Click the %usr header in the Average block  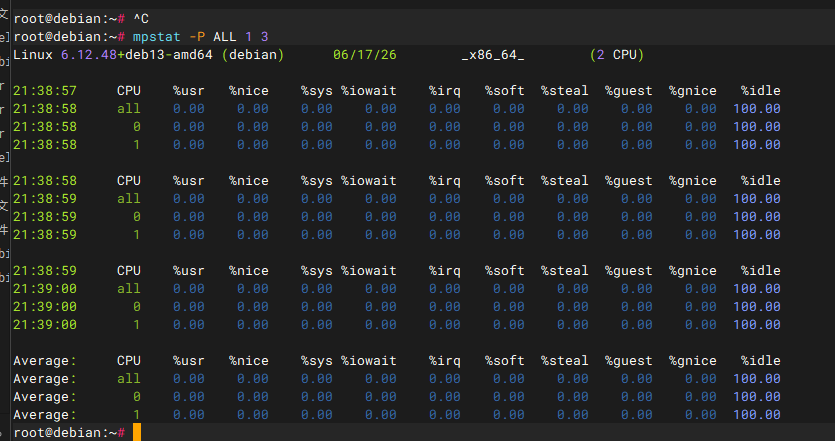point(189,361)
